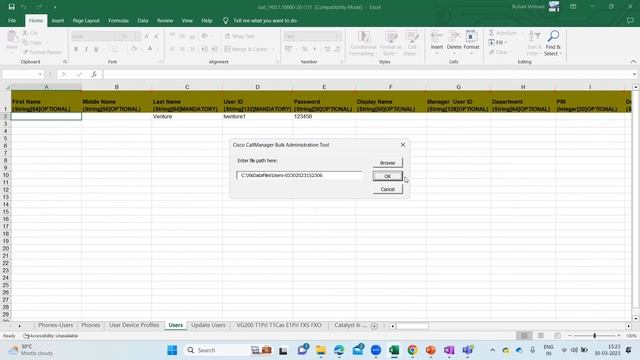Open Windows Start menu
This screenshot has width=640, height=360.
click(172, 350)
